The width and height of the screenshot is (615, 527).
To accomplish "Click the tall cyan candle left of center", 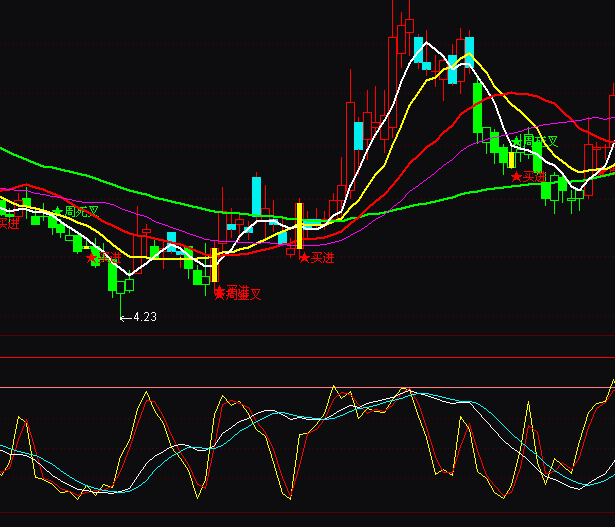I will (257, 195).
